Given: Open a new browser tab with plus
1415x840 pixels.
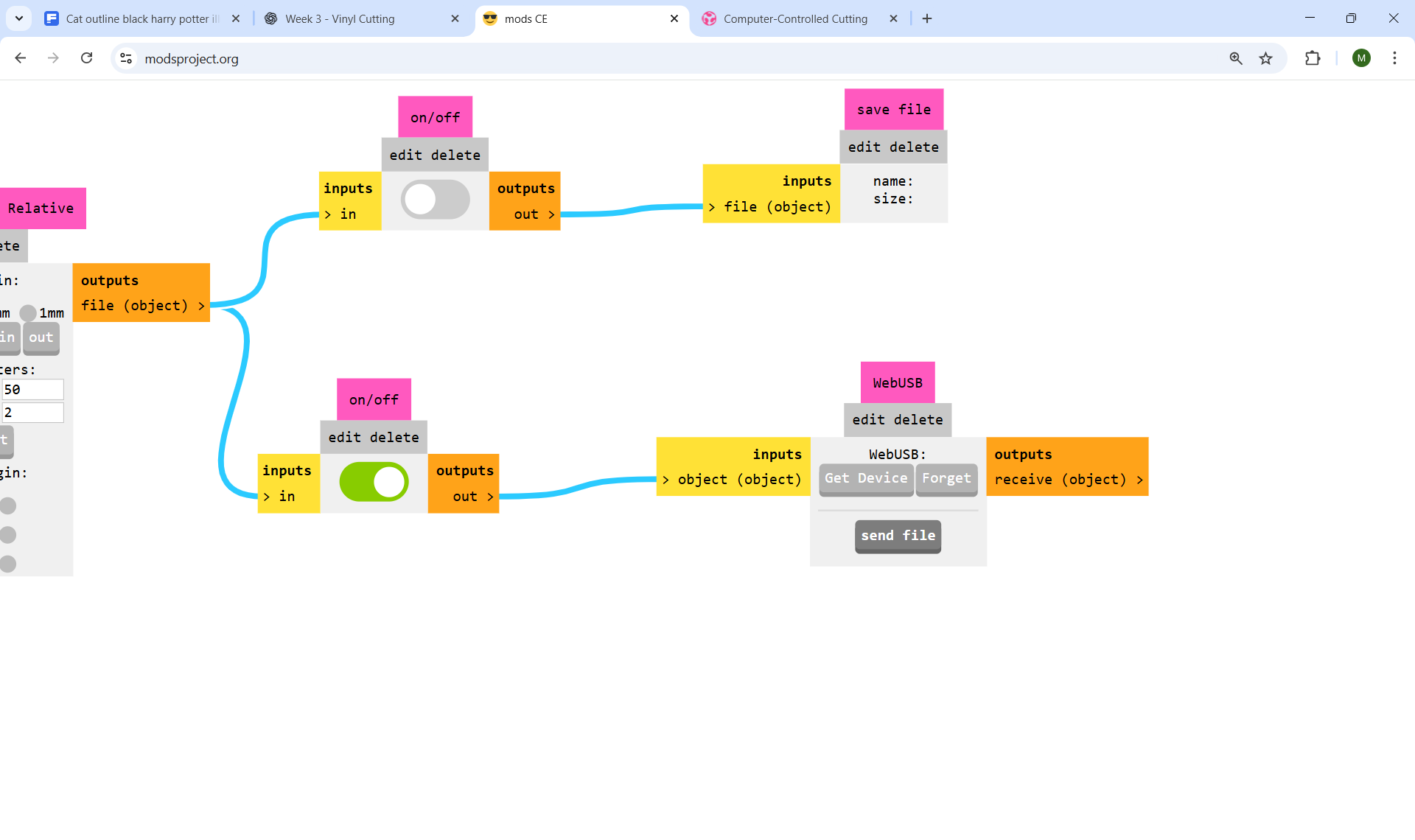Looking at the screenshot, I should [927, 18].
